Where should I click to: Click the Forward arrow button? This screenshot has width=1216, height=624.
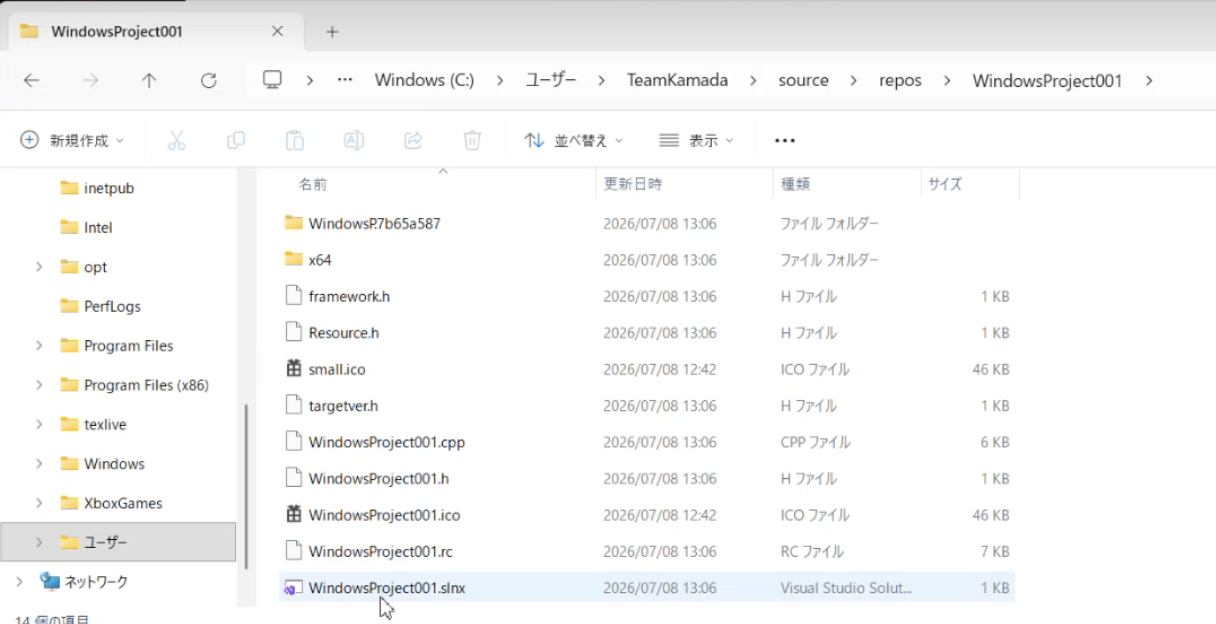click(91, 81)
